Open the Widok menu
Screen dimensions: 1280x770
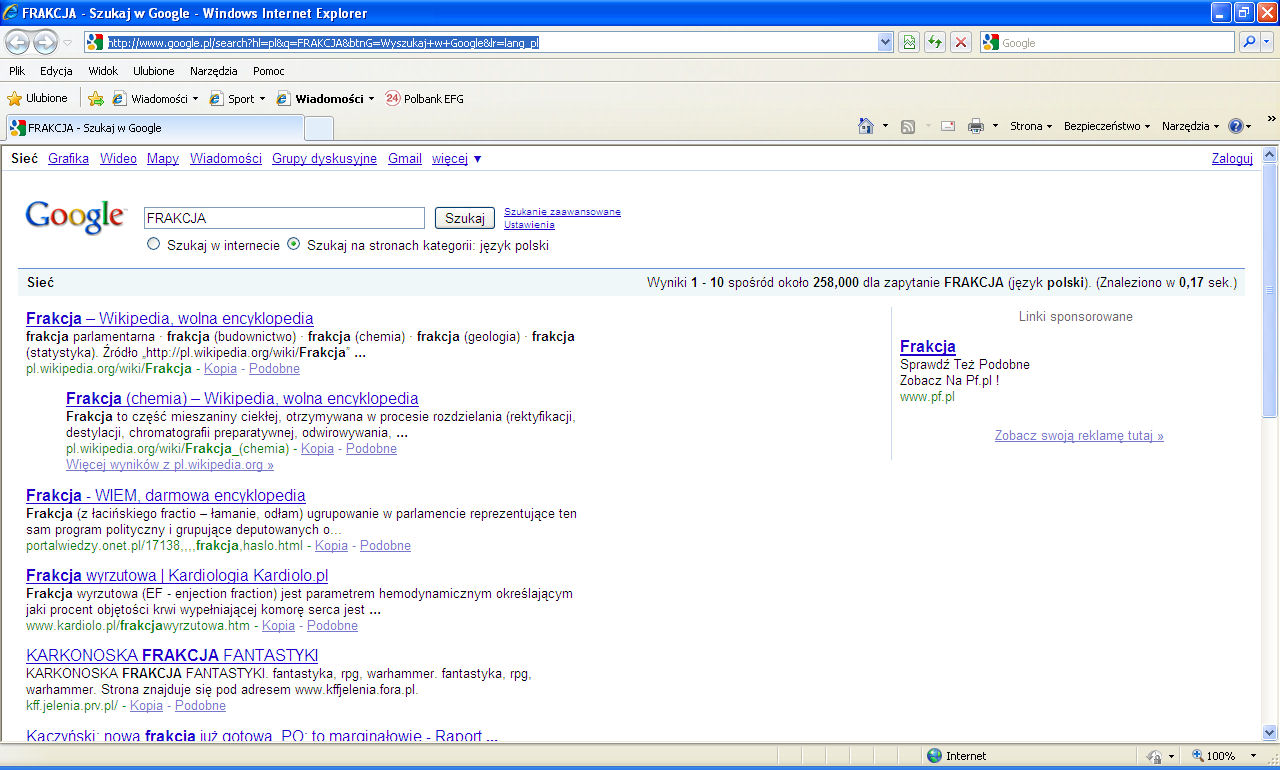point(103,71)
